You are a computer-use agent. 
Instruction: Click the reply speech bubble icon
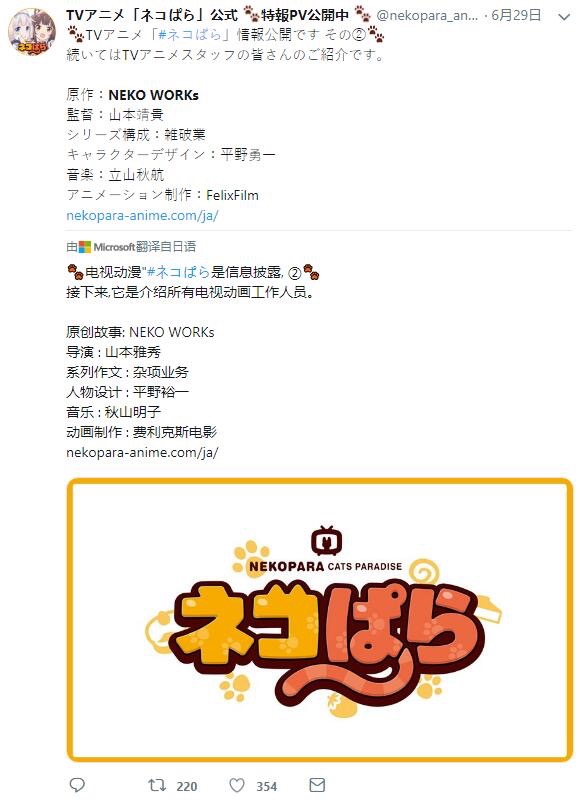click(77, 785)
